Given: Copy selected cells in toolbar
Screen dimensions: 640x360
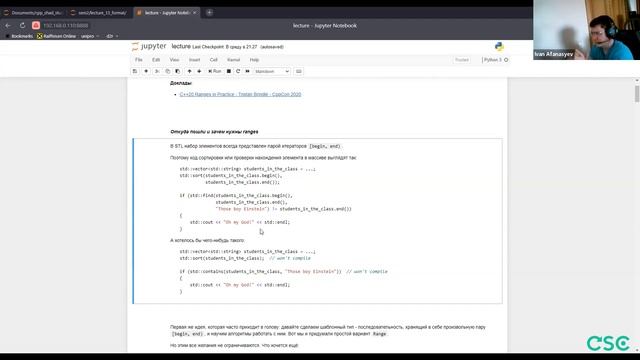Looking at the screenshot, I should pos(167,71).
